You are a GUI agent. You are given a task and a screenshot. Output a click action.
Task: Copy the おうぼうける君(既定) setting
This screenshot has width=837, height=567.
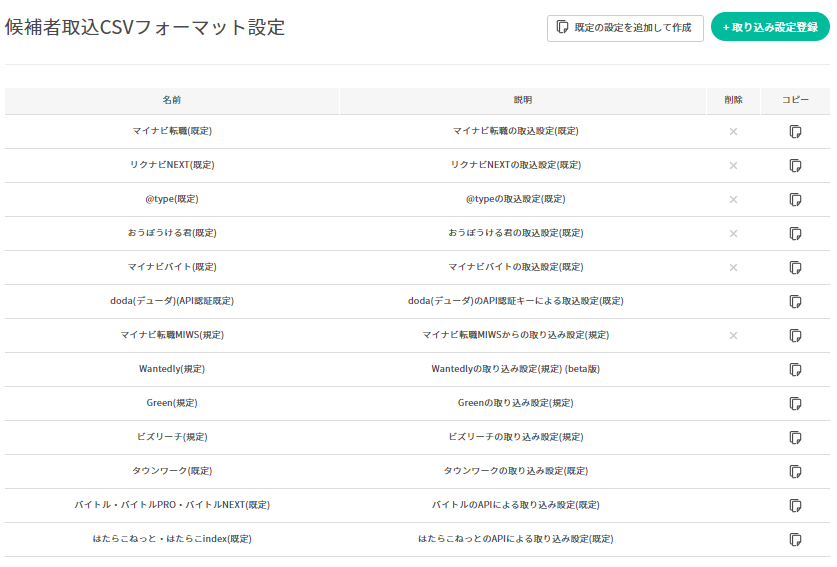795,233
